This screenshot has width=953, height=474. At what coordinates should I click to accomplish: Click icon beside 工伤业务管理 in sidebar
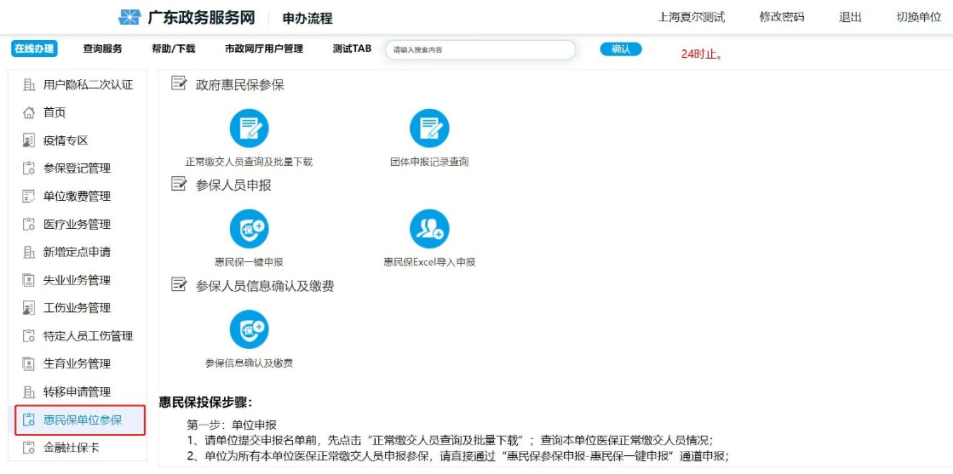[29, 308]
